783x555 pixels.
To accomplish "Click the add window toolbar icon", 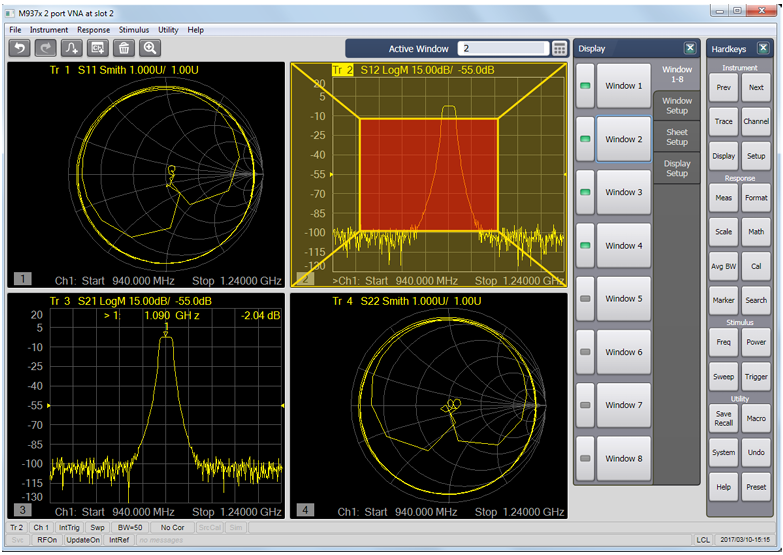I will pos(97,48).
